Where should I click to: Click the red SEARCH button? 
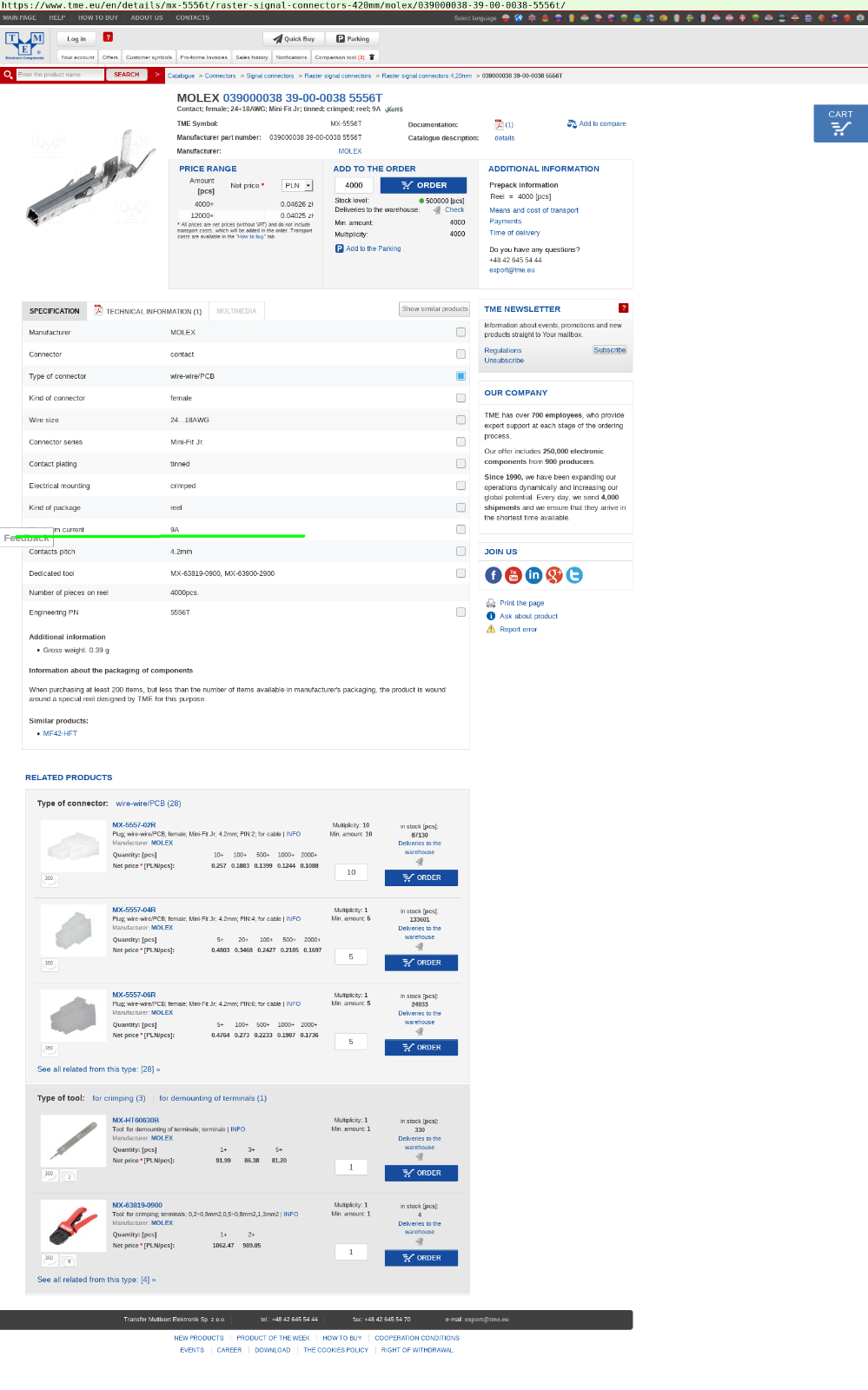pos(127,75)
